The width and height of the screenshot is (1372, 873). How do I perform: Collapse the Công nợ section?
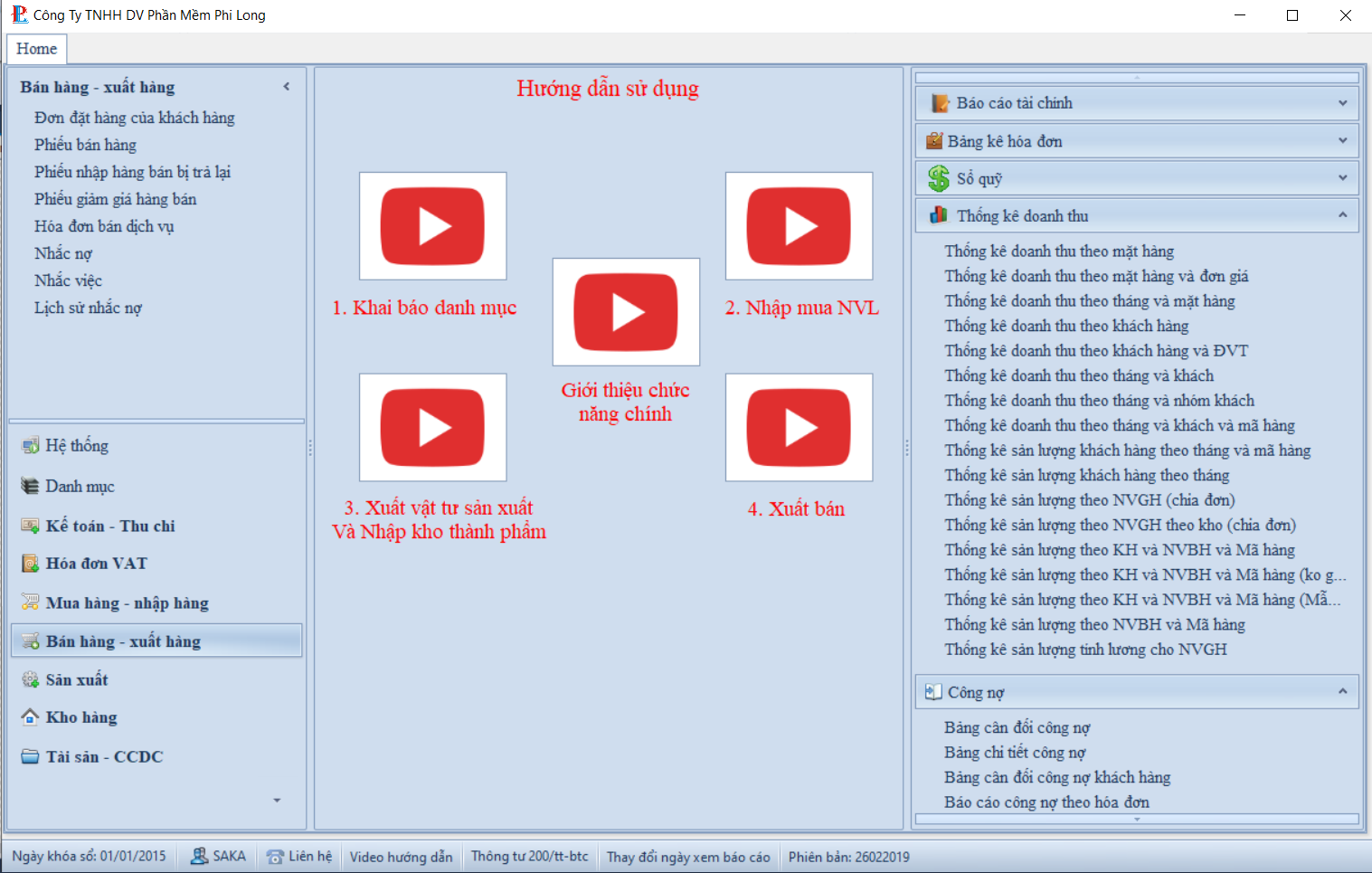tap(1342, 692)
